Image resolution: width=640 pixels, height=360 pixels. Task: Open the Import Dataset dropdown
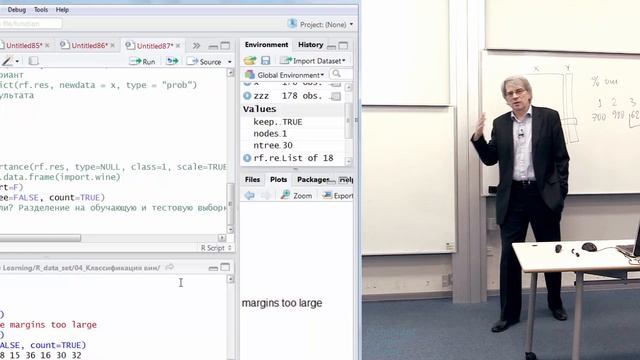313,61
